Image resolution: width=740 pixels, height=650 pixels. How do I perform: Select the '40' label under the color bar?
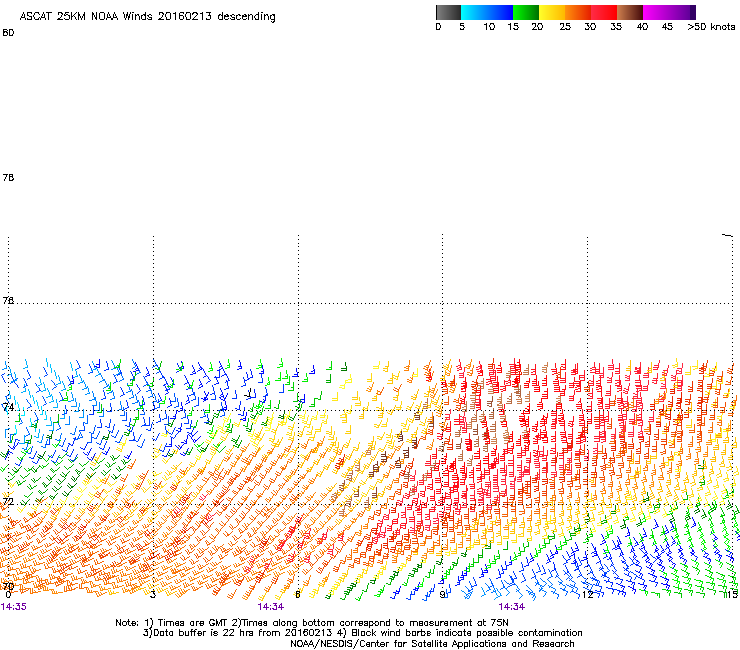coord(642,27)
